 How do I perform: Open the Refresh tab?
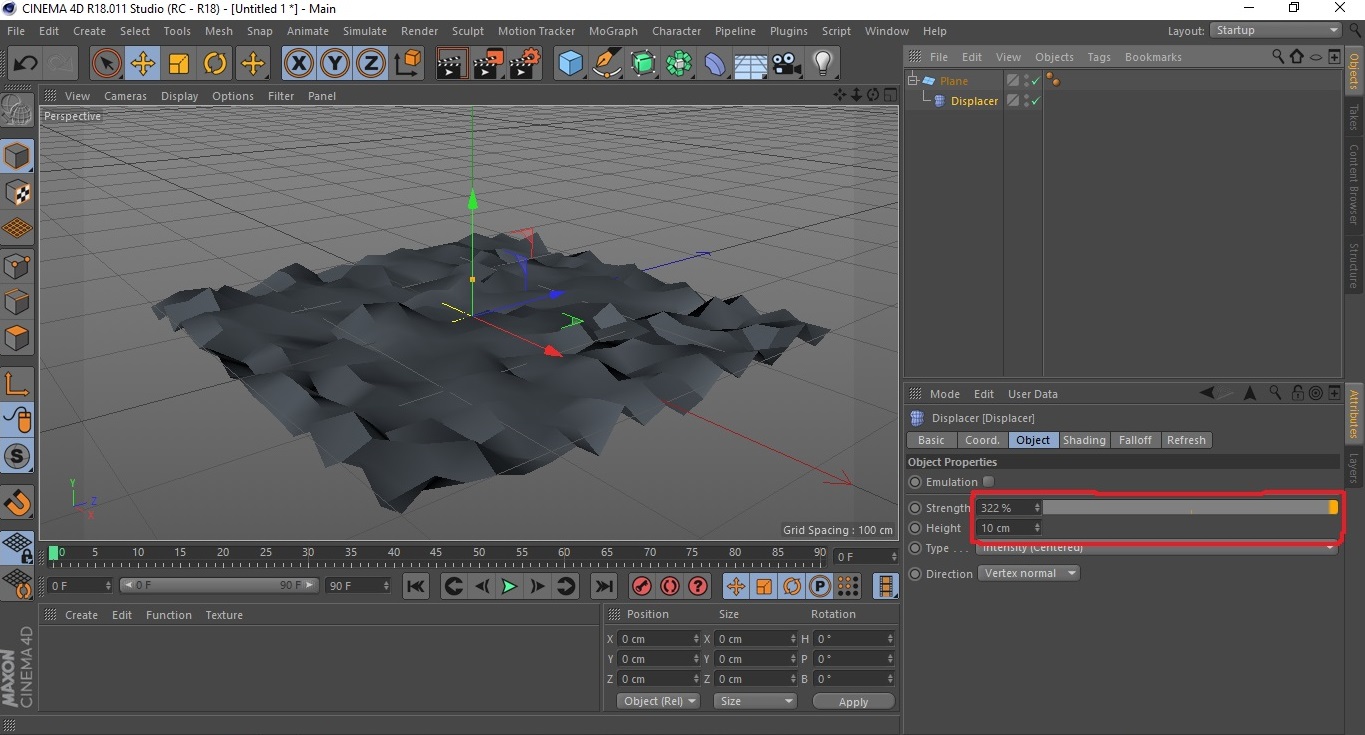tap(1186, 440)
